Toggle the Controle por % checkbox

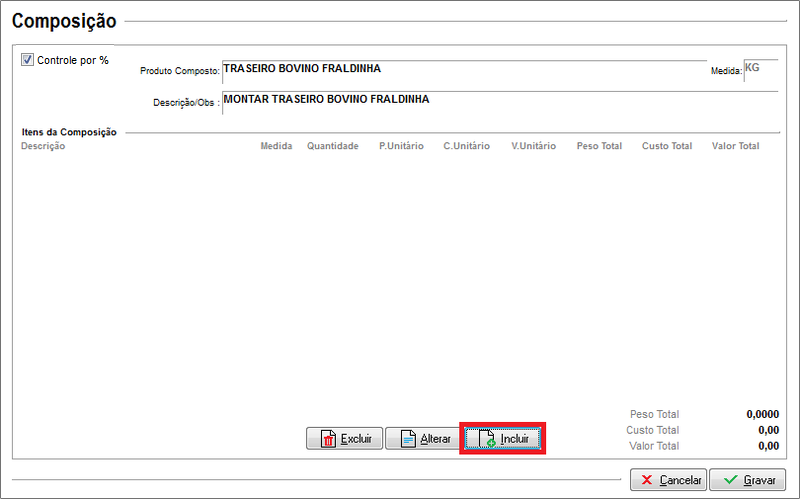point(28,60)
